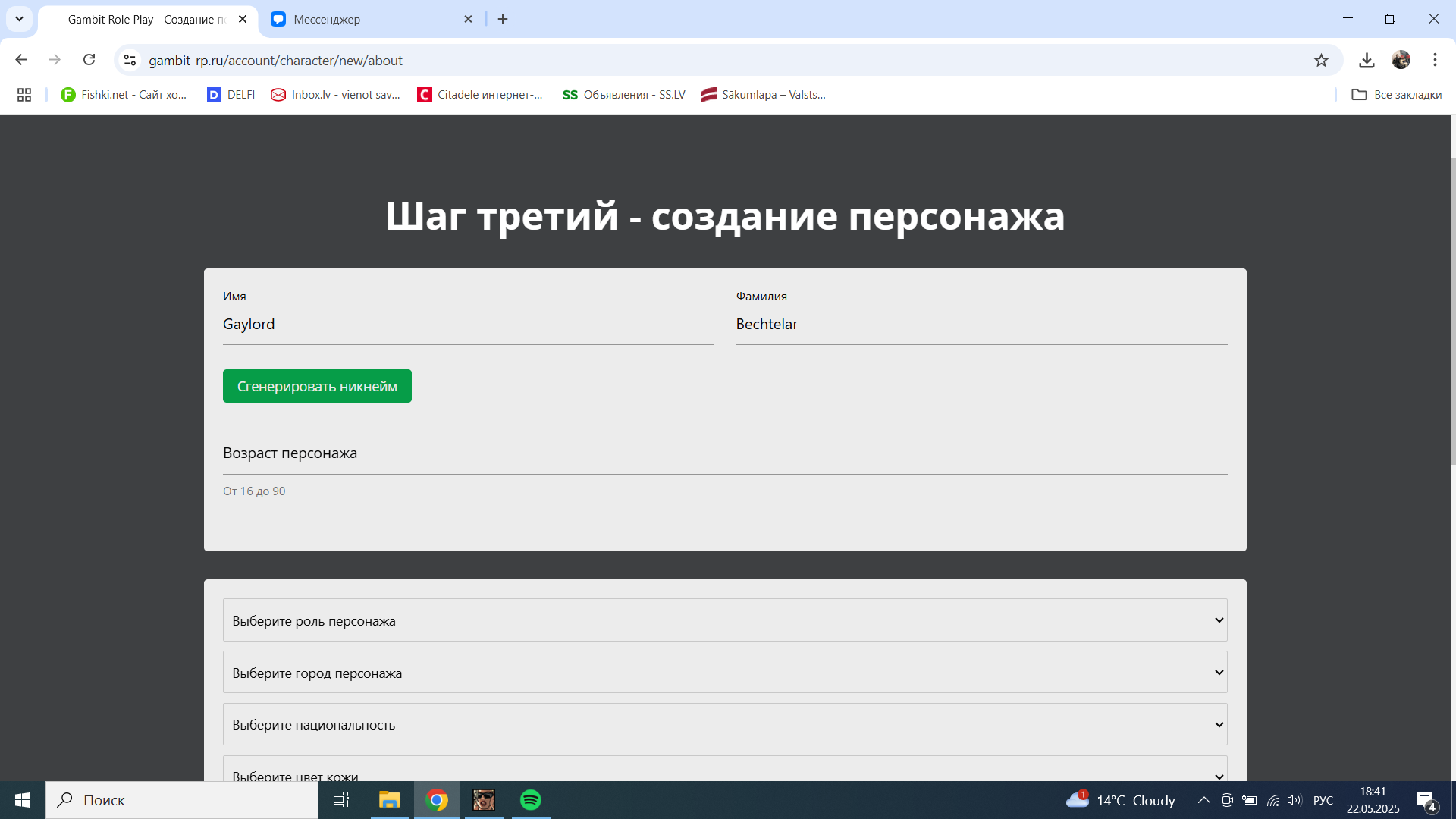Reload the page with refresh icon
Viewport: 1456px width, 819px height.
(x=89, y=60)
